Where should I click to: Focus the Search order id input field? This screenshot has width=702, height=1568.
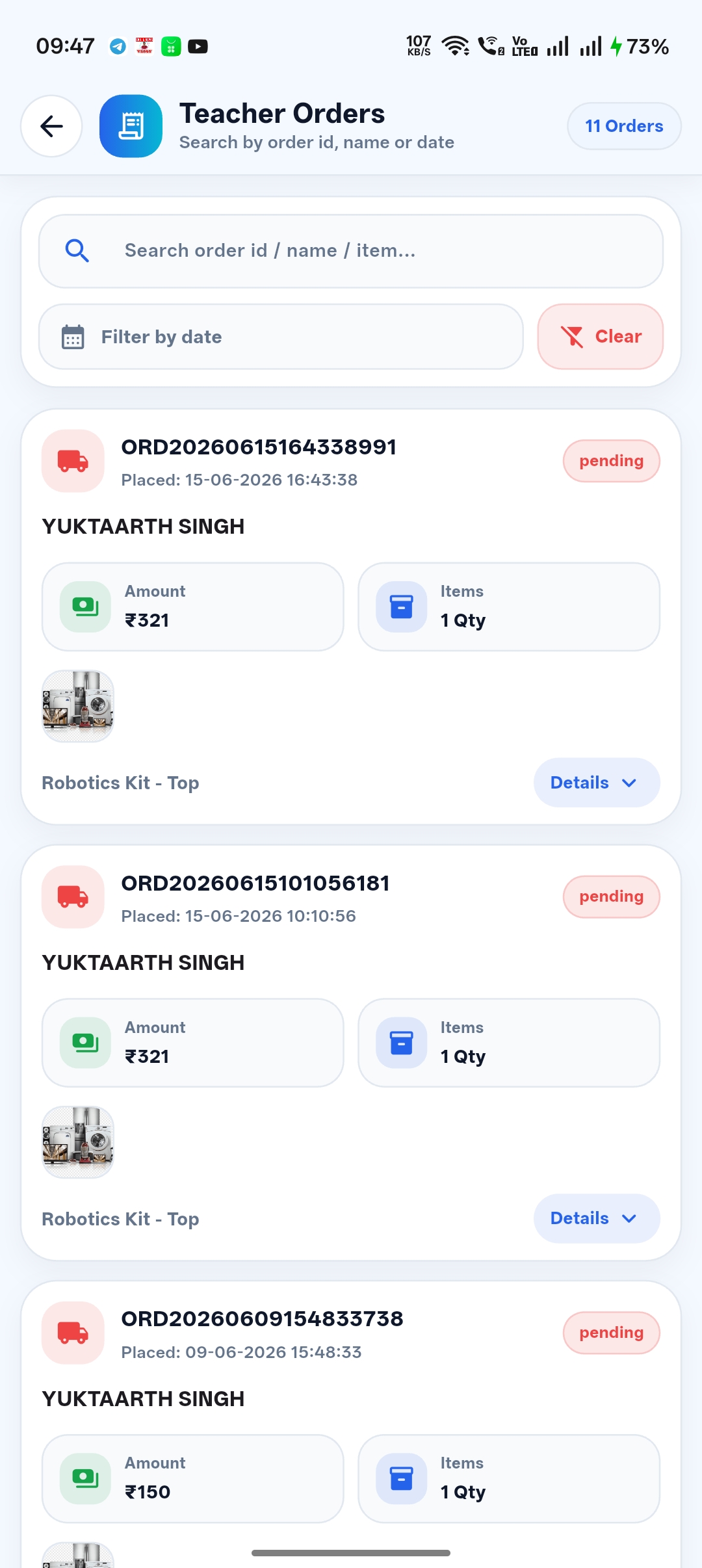tap(351, 251)
